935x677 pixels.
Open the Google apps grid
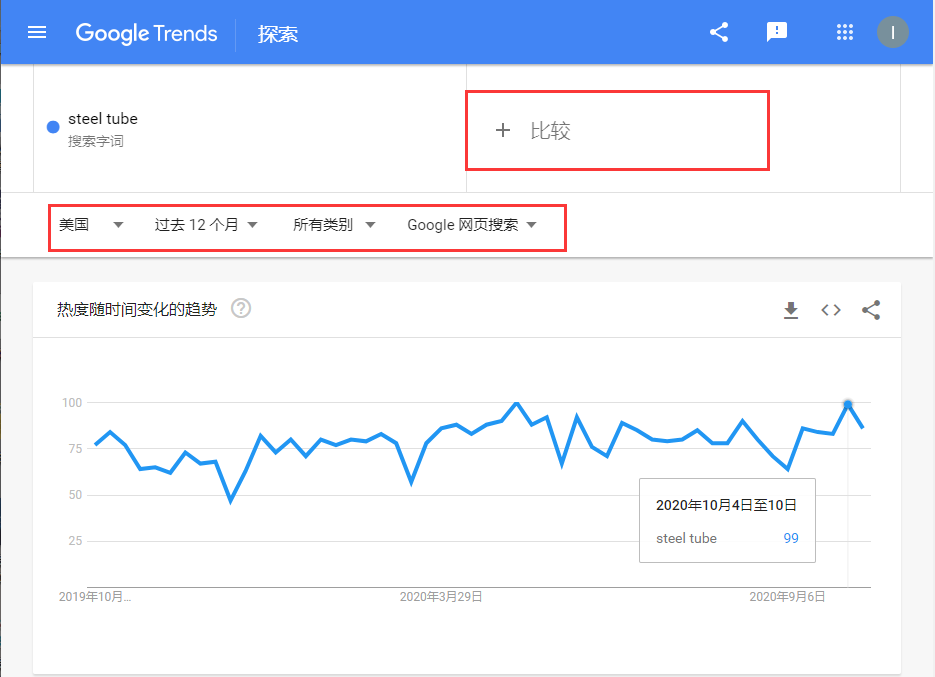[x=845, y=32]
